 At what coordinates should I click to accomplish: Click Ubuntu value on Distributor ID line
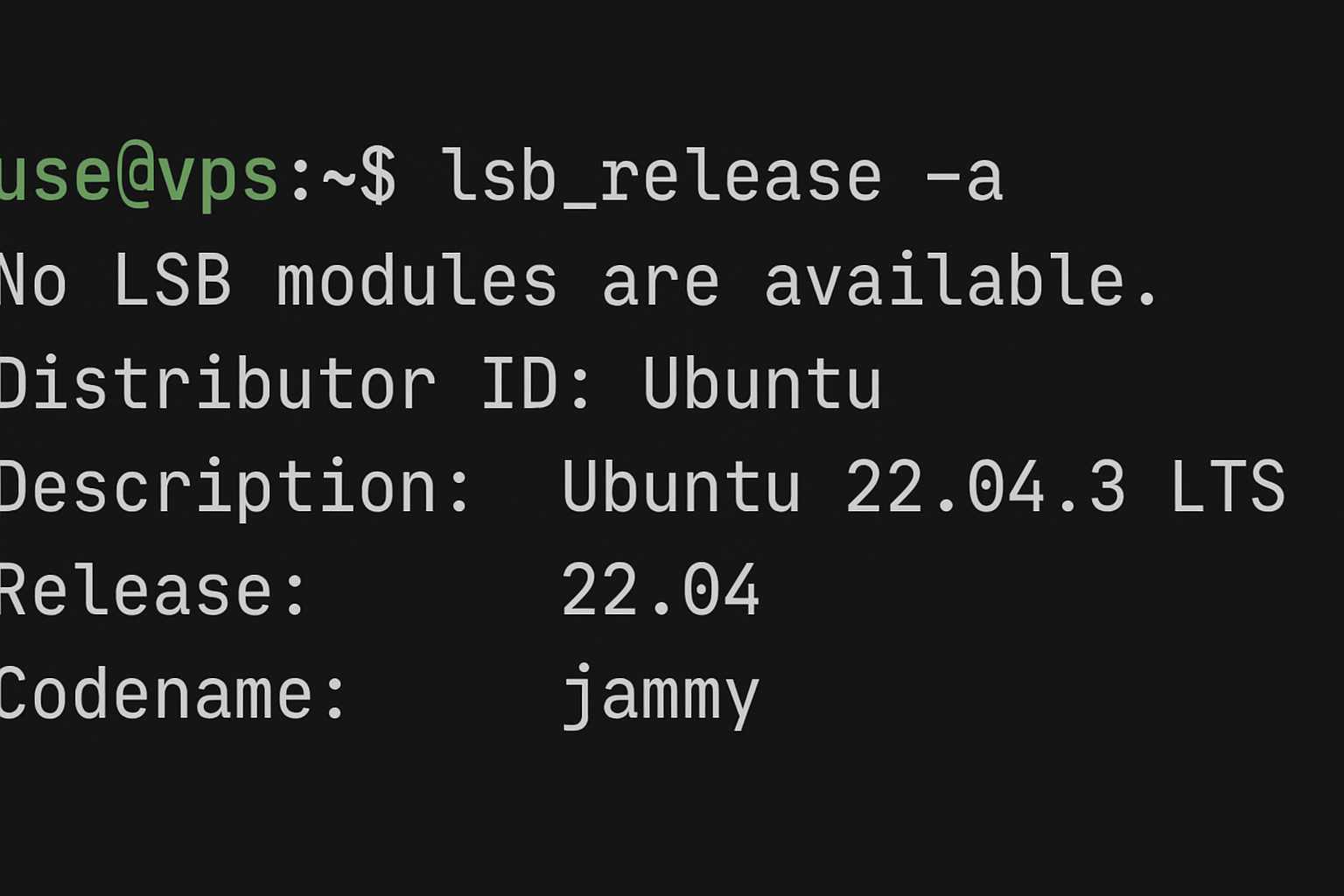pos(762,383)
